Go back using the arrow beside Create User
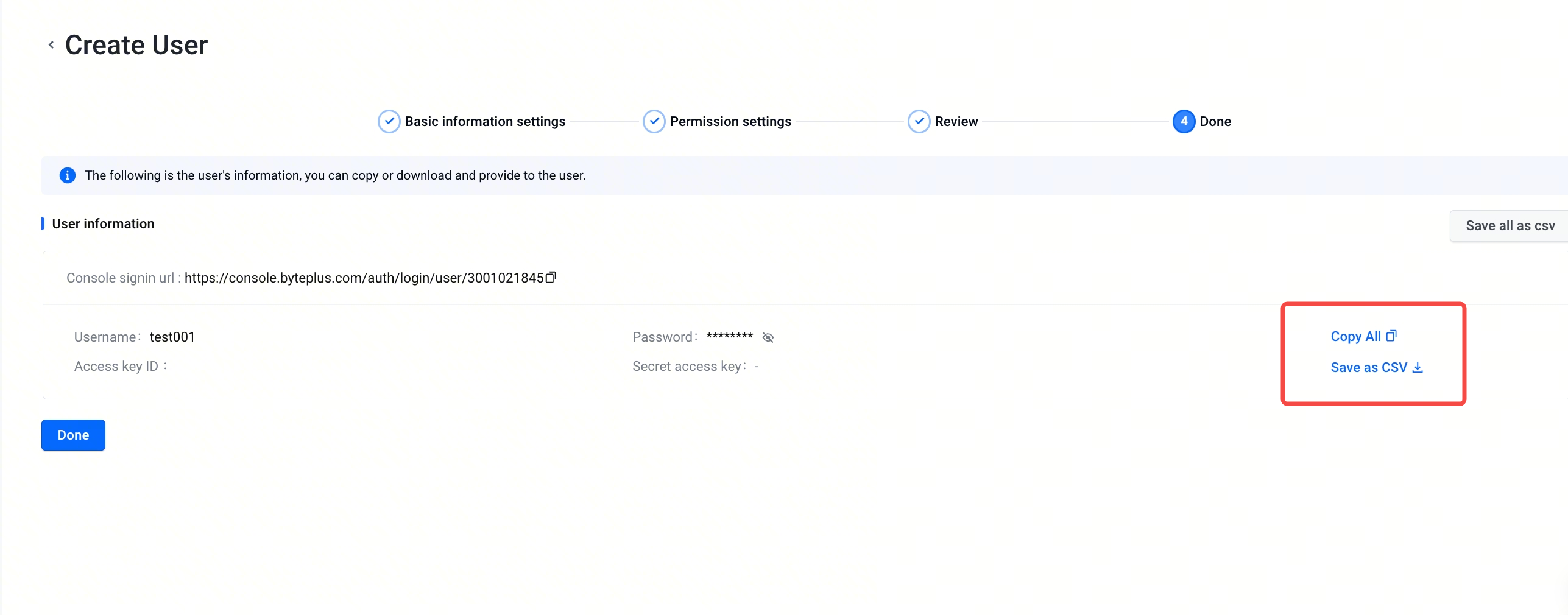The image size is (1568, 615). [51, 44]
